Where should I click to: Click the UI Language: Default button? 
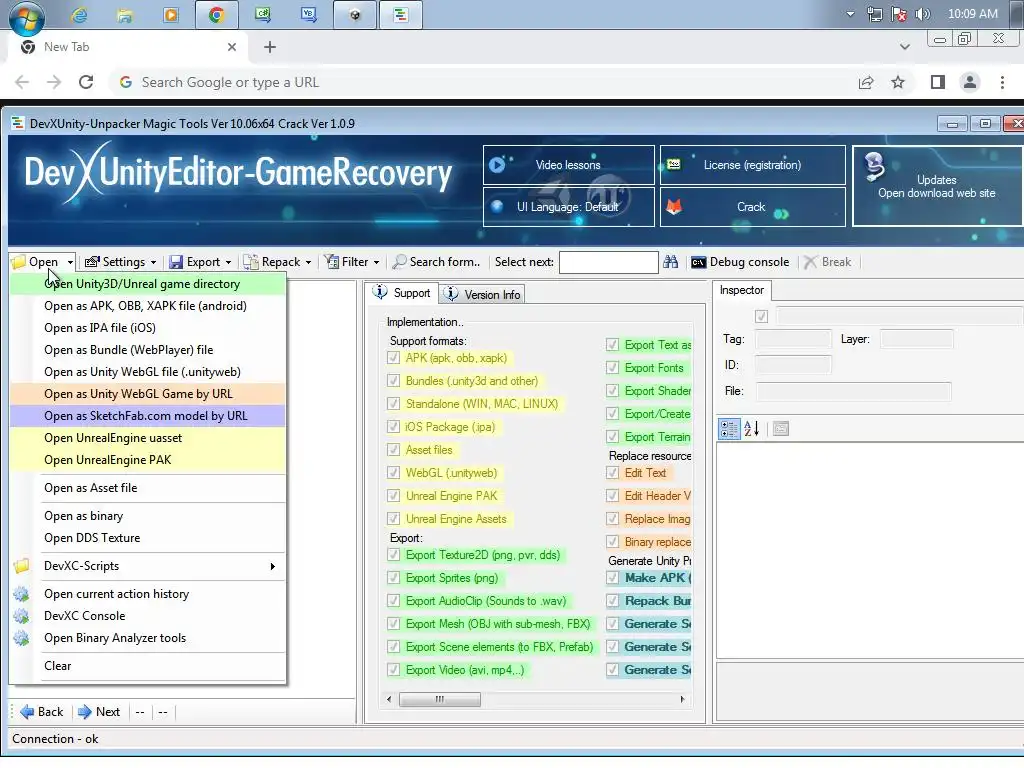(x=568, y=207)
